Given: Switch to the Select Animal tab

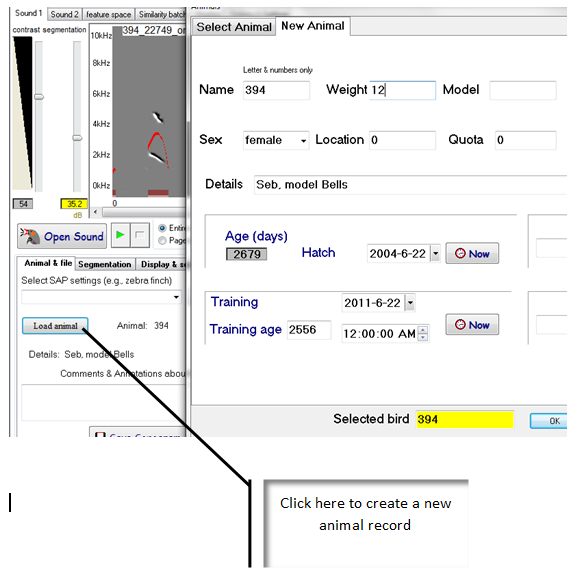Looking at the screenshot, I should 234,27.
